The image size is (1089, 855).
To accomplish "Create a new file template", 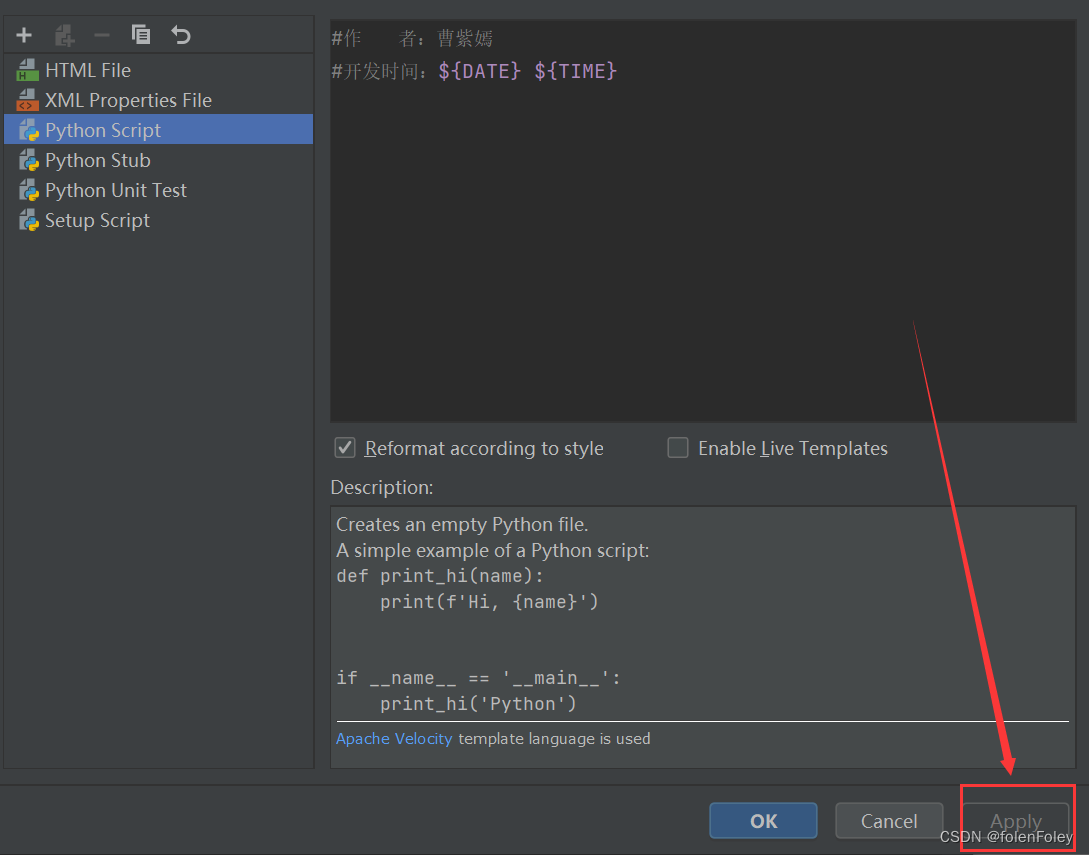I will click(x=23, y=34).
